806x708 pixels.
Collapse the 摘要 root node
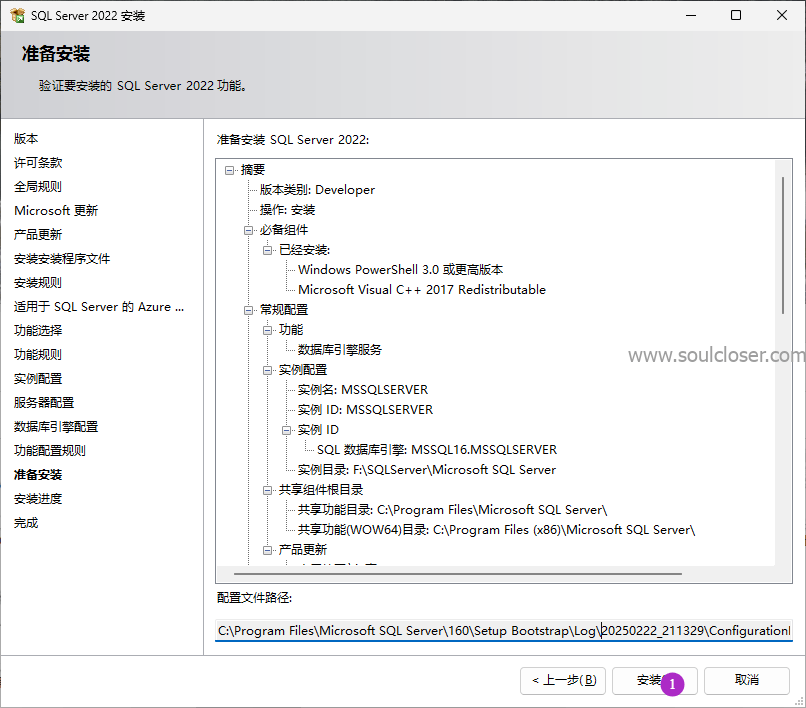(229, 170)
